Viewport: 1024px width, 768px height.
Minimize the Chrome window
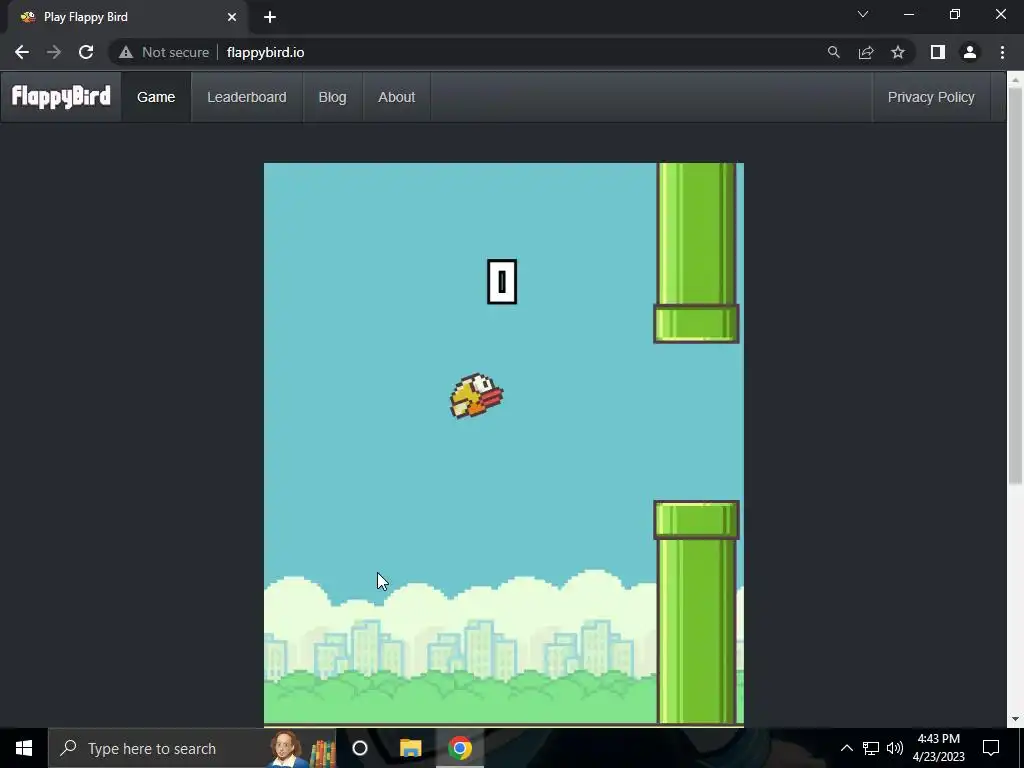(908, 14)
